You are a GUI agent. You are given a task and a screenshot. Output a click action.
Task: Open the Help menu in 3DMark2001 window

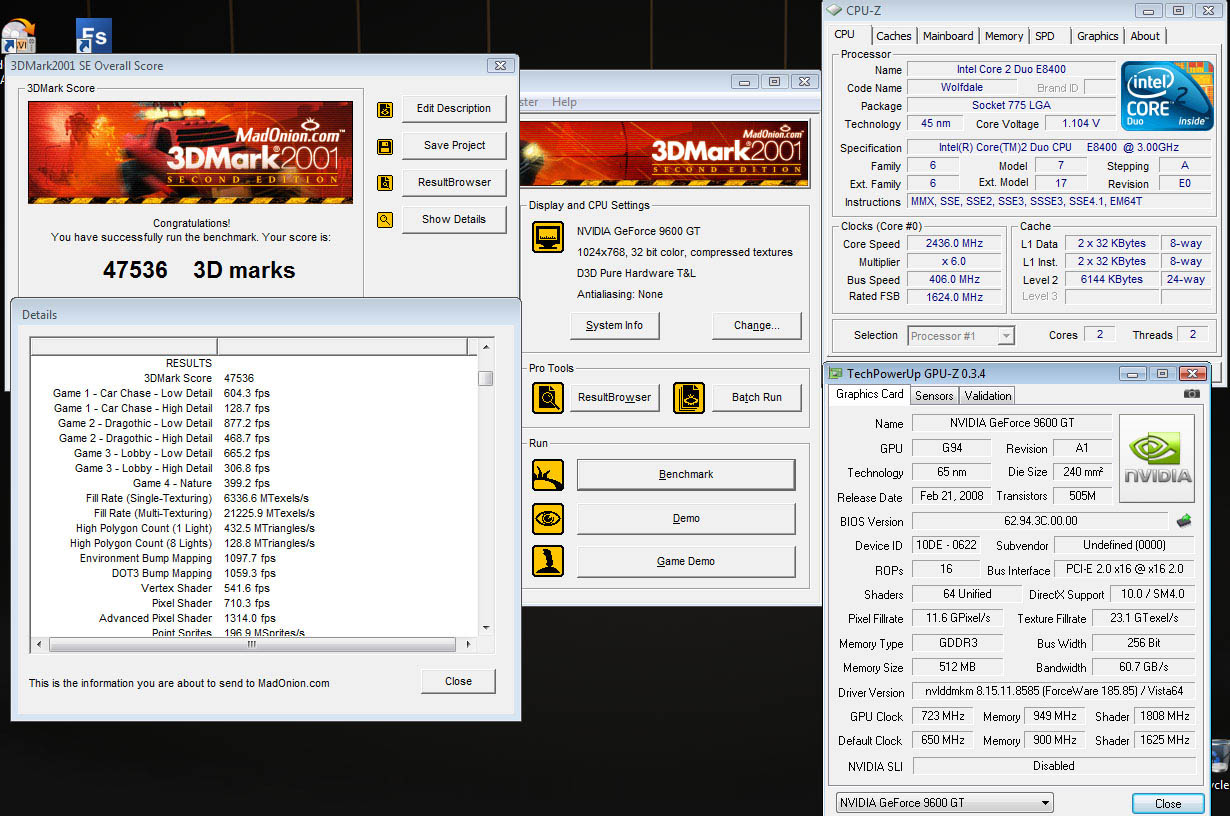[x=564, y=102]
